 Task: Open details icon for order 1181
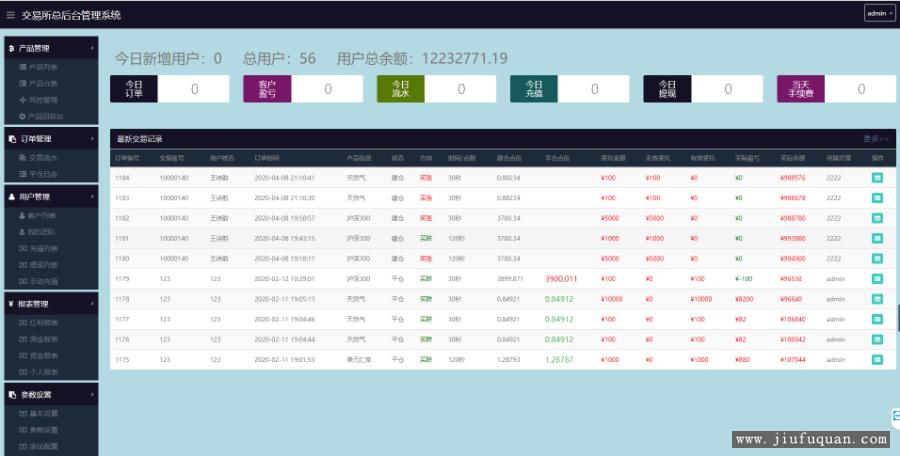tap(877, 238)
